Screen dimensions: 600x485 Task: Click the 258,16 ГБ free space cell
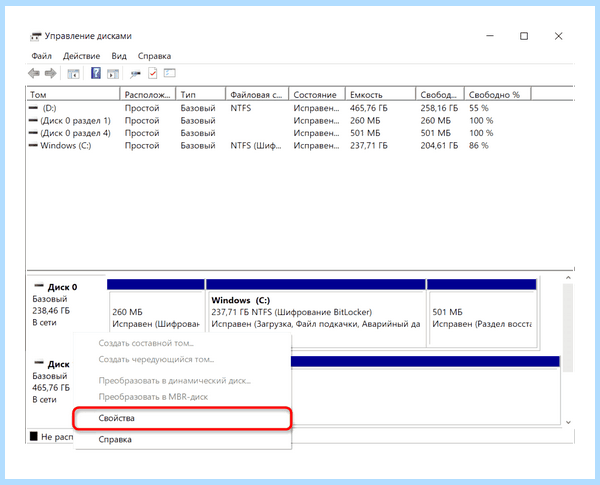pyautogui.click(x=439, y=108)
